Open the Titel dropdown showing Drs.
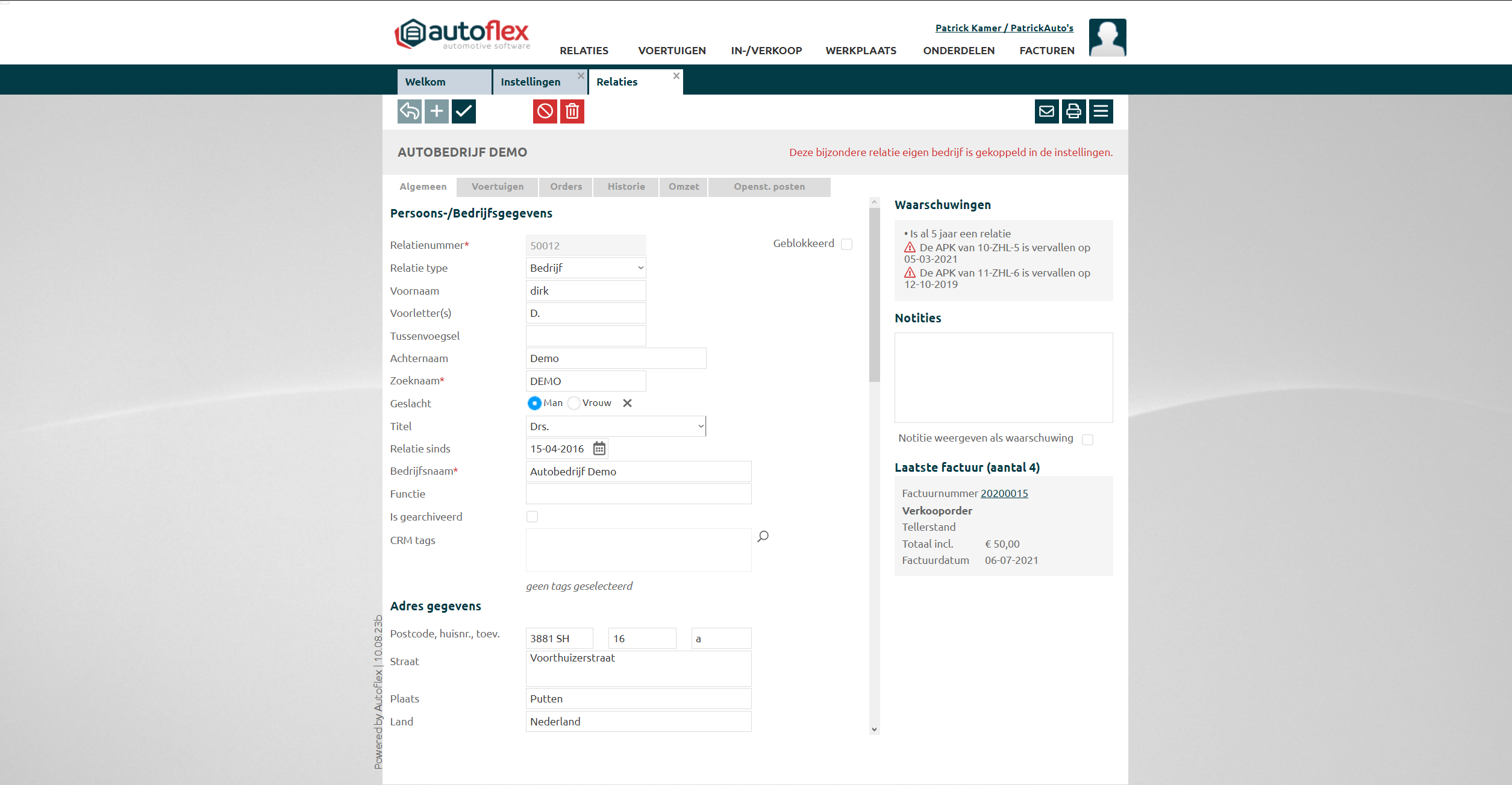The width and height of the screenshot is (1512, 785). click(615, 427)
